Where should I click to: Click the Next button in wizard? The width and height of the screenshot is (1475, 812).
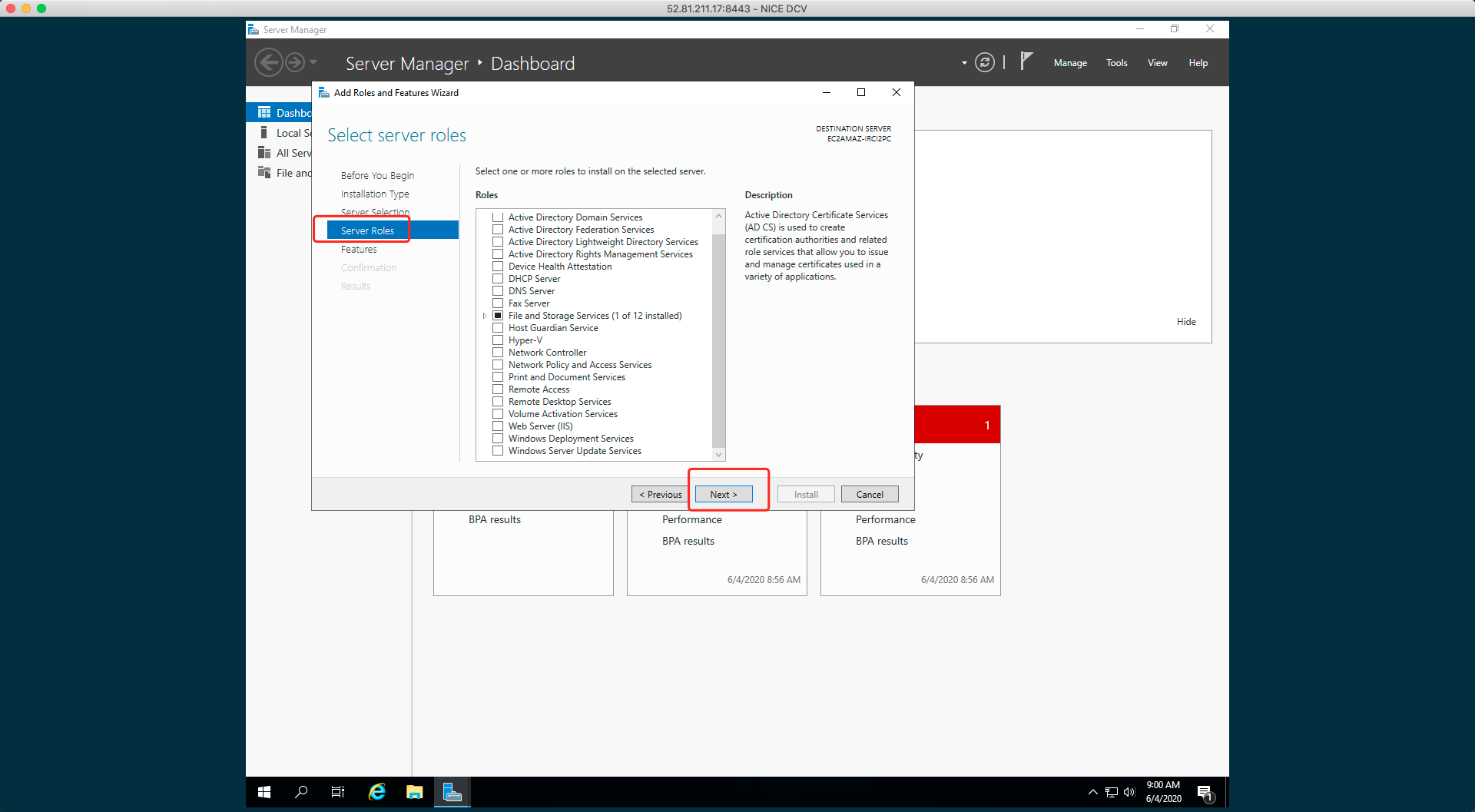724,495
